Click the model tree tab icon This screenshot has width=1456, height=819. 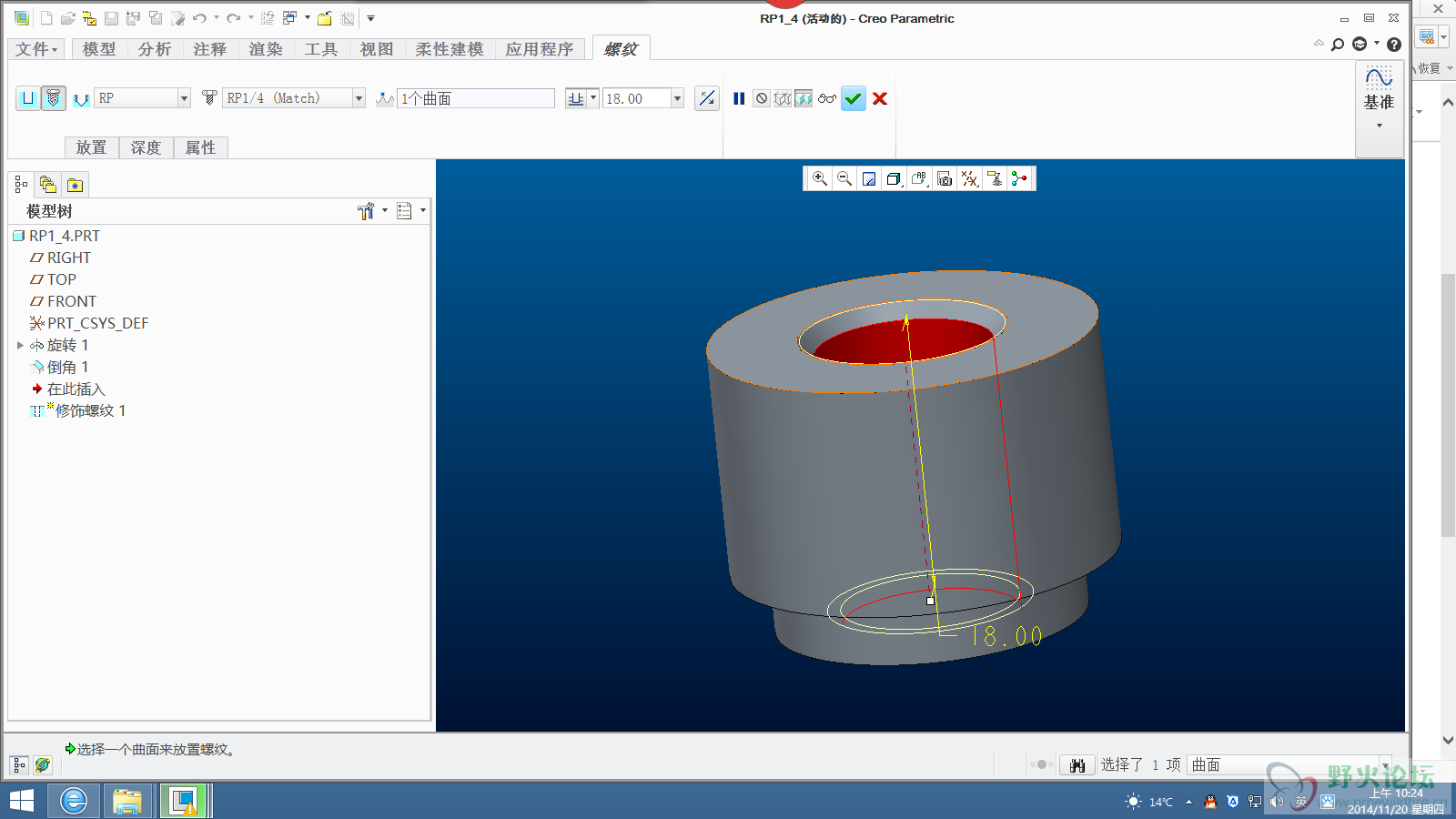[x=21, y=185]
